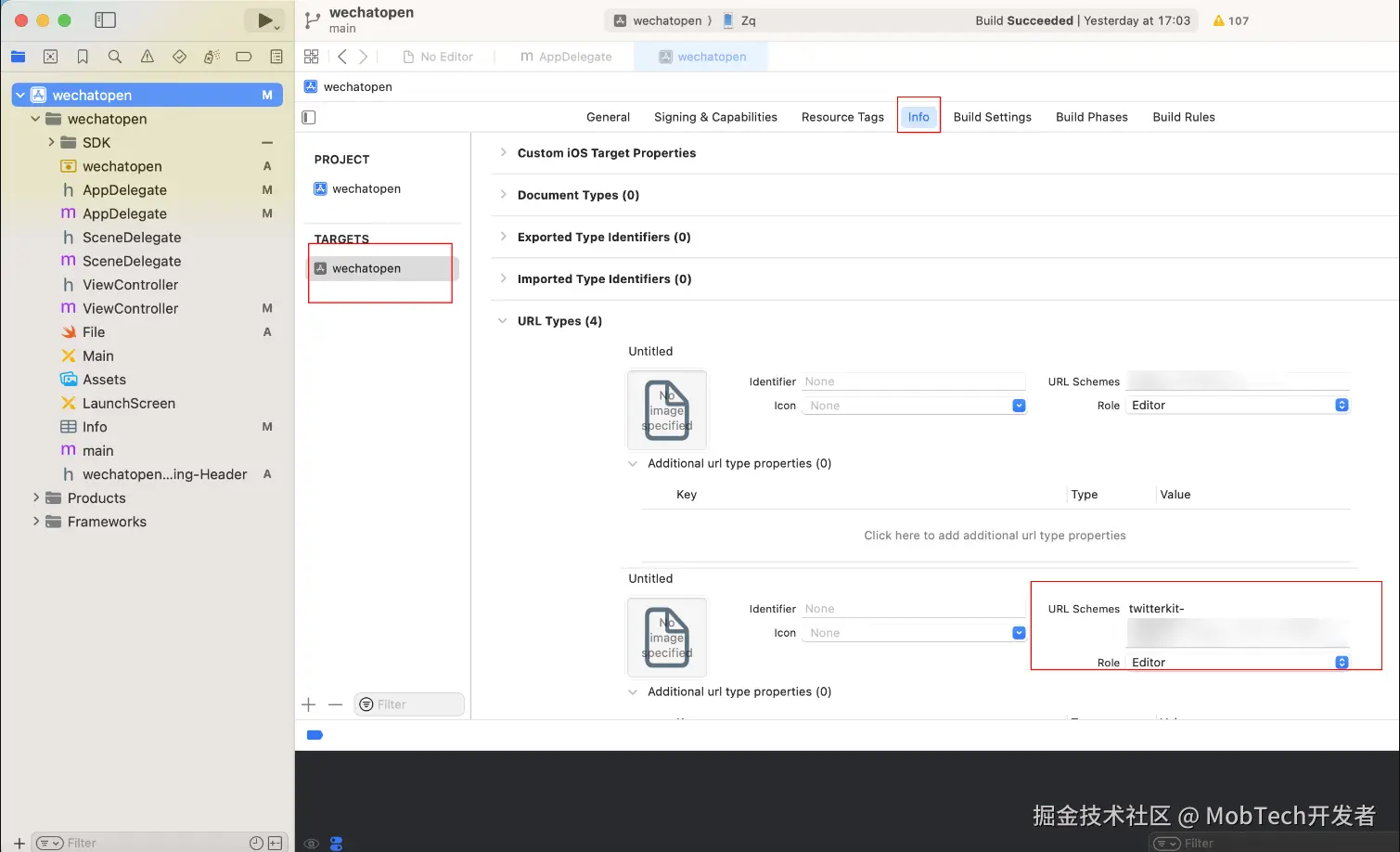Open the debug navigator icon

tap(212, 57)
